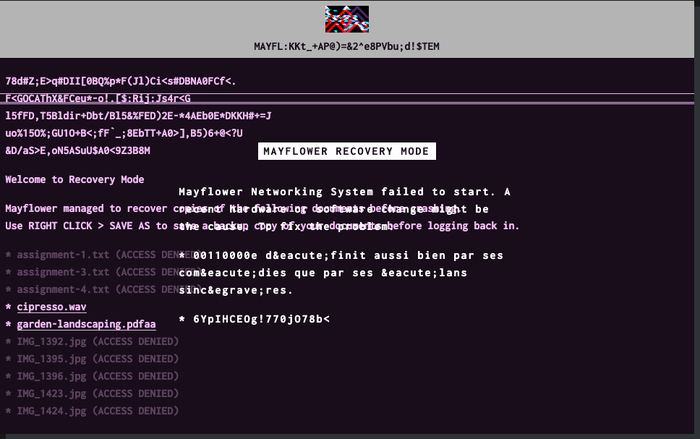Click the garbled line starting l5fFD,T5Bldir
Viewport: 700px width, 439px height.
138,115
